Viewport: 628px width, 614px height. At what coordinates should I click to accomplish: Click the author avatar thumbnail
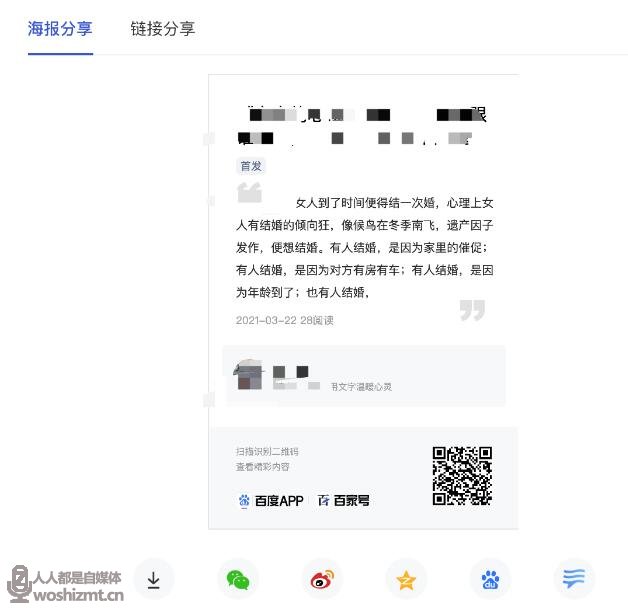pyautogui.click(x=248, y=374)
